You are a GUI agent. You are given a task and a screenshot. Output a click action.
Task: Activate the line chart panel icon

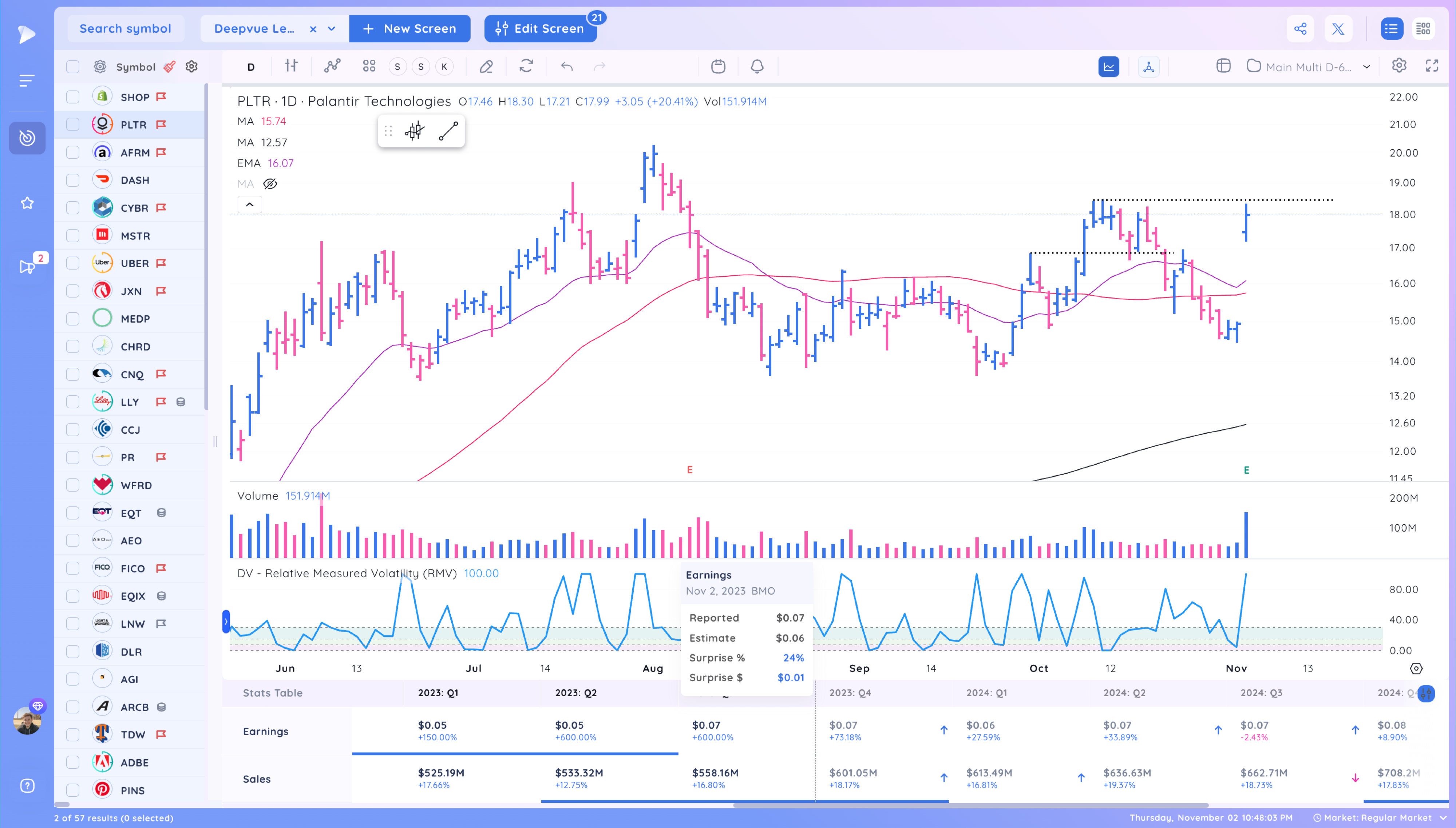tap(1109, 67)
